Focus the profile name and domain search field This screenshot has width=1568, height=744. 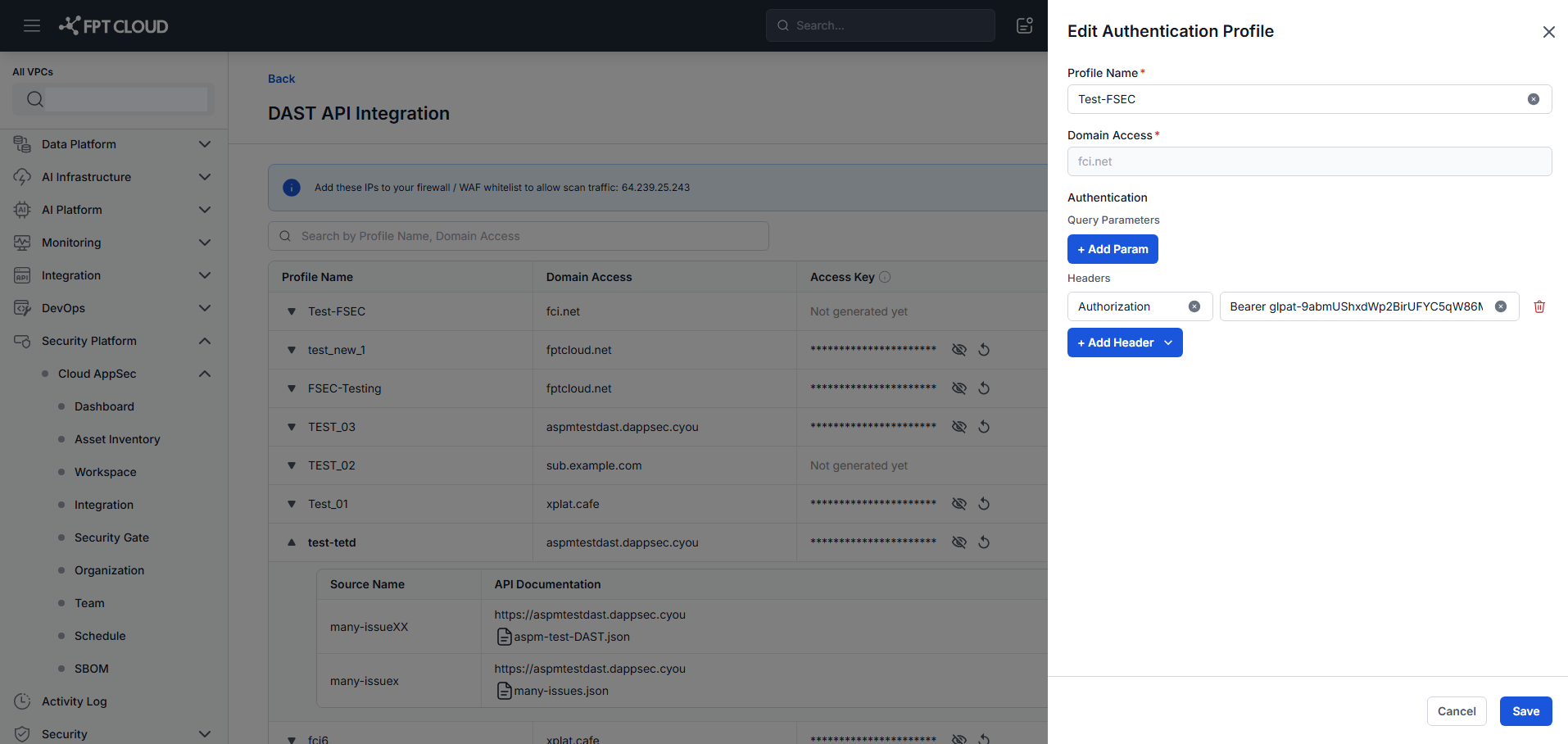coord(519,236)
